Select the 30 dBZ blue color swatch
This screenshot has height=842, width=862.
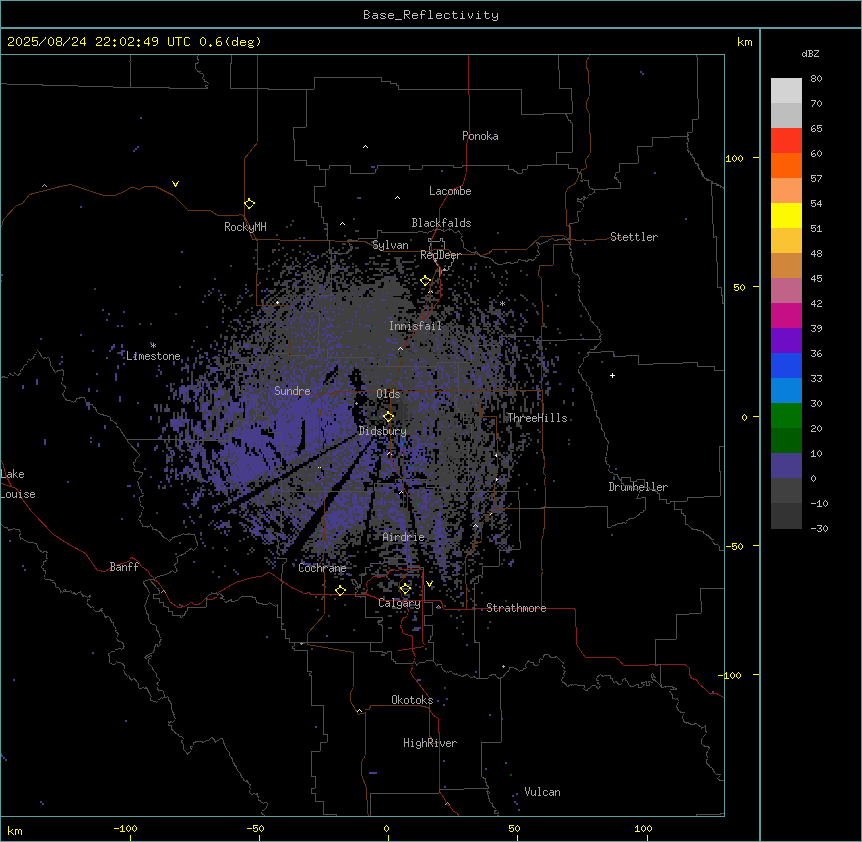pyautogui.click(x=786, y=391)
